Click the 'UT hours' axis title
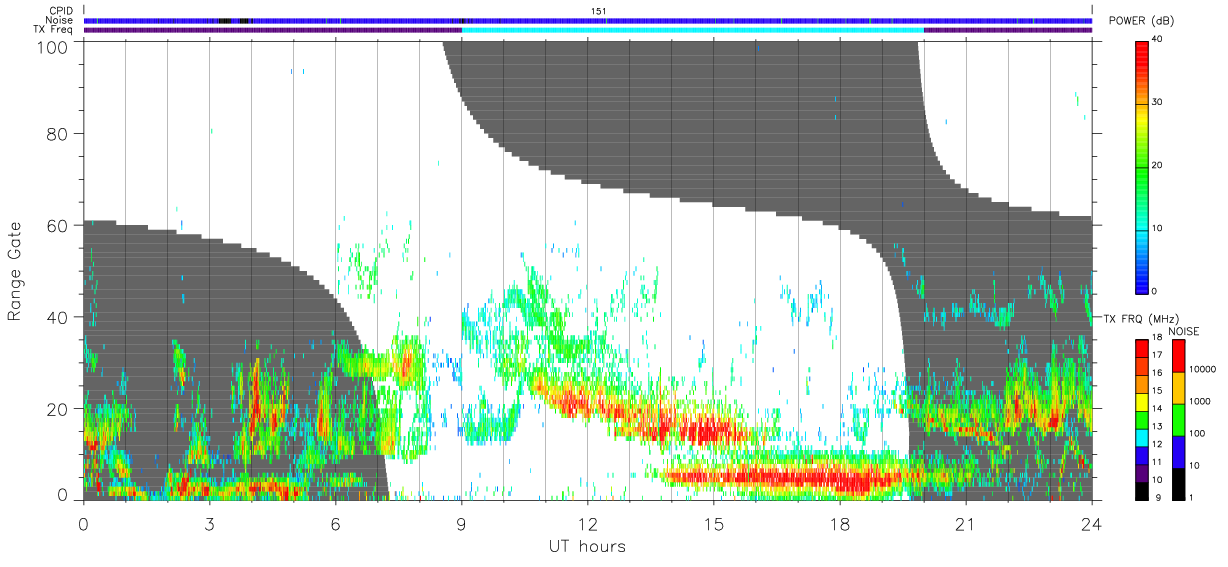The width and height of the screenshot is (1228, 567). pos(587,546)
